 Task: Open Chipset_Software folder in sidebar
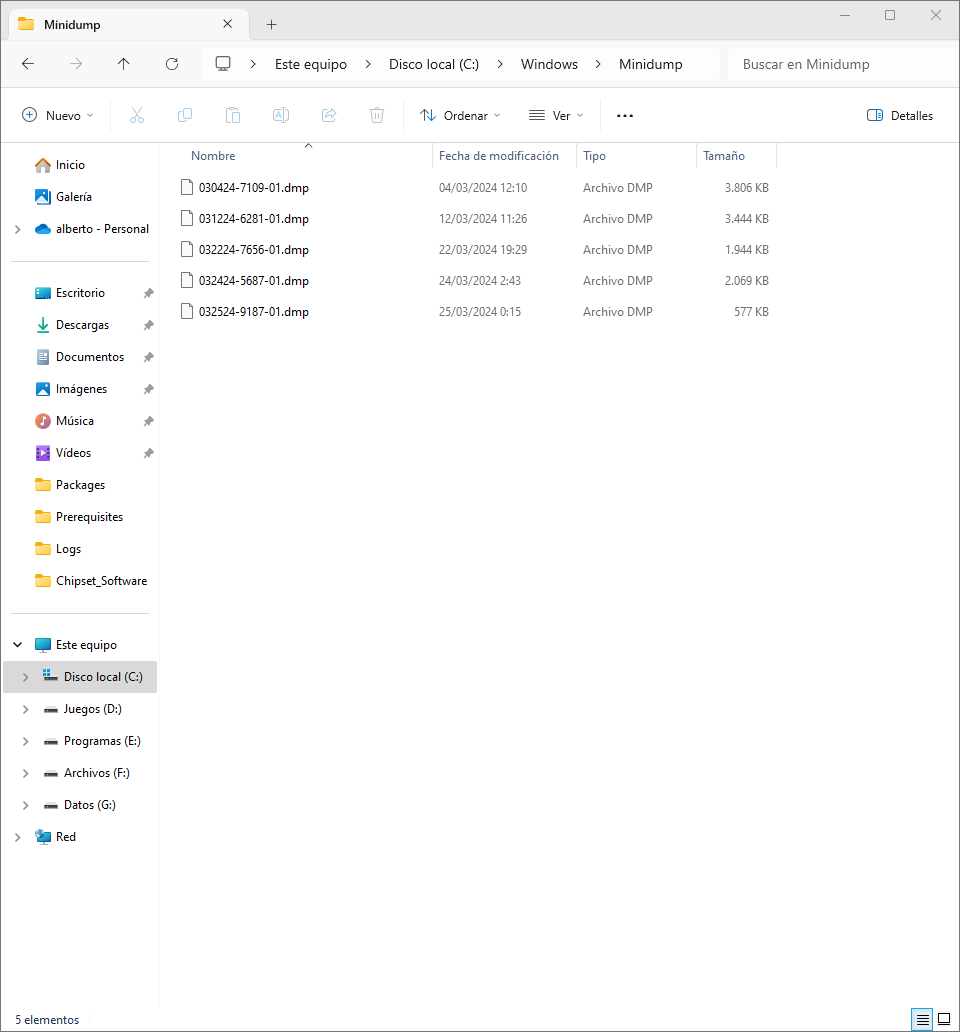91,580
